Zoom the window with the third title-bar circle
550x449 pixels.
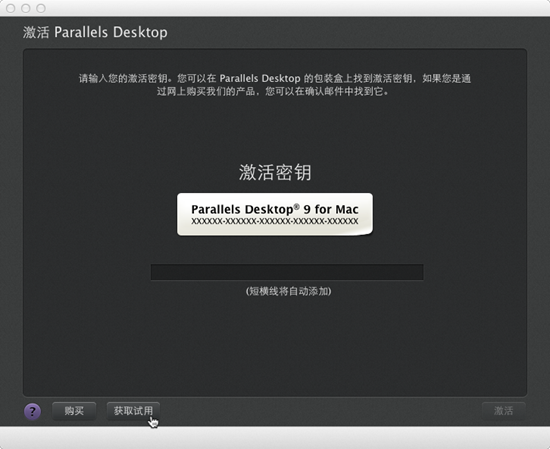[41, 8]
